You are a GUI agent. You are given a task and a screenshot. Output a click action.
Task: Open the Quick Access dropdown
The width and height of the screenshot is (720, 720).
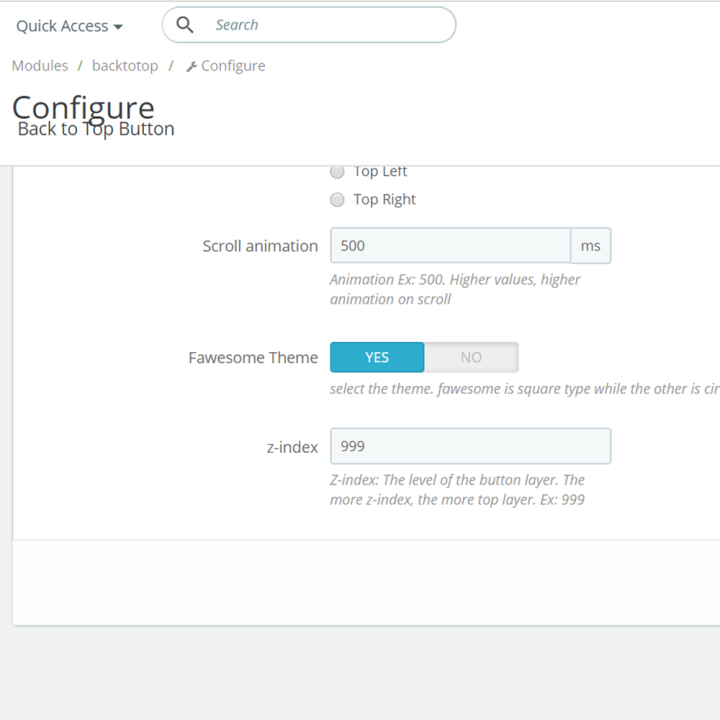click(69, 26)
